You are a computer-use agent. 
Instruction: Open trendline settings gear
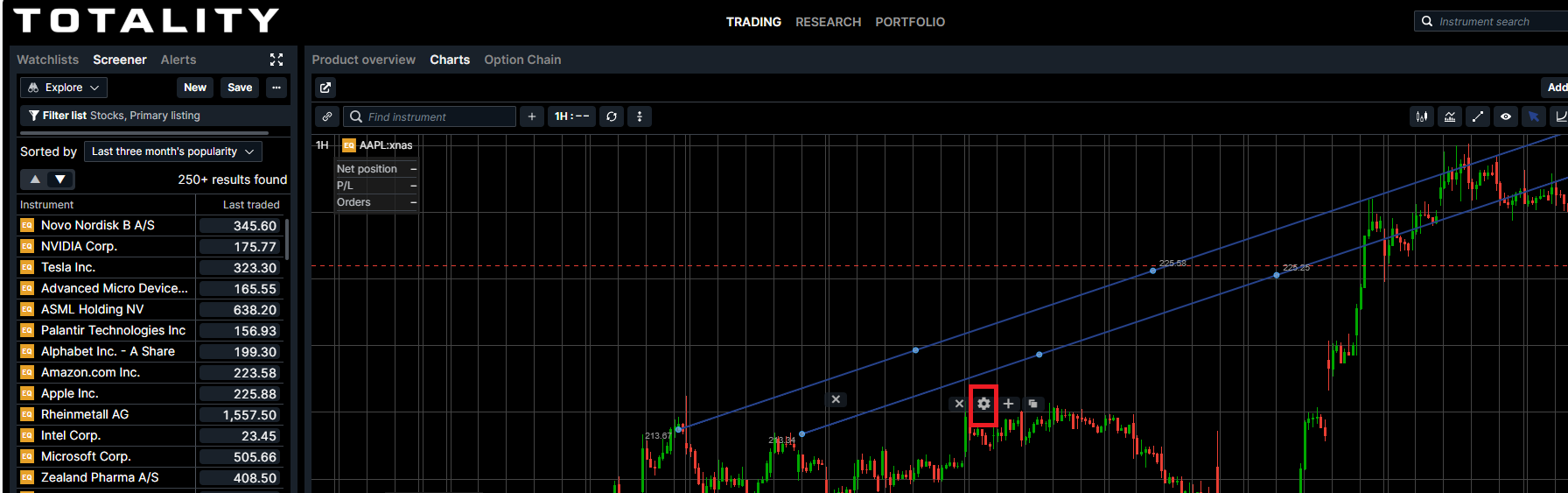point(983,404)
